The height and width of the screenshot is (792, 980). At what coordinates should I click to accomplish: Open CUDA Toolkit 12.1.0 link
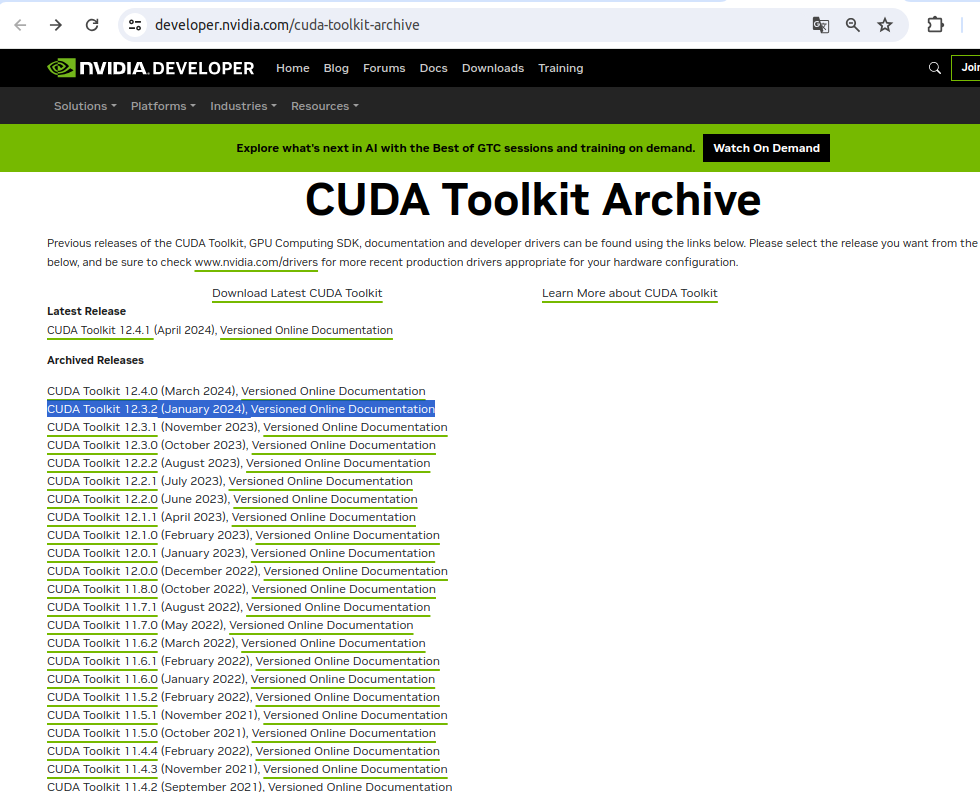(102, 535)
